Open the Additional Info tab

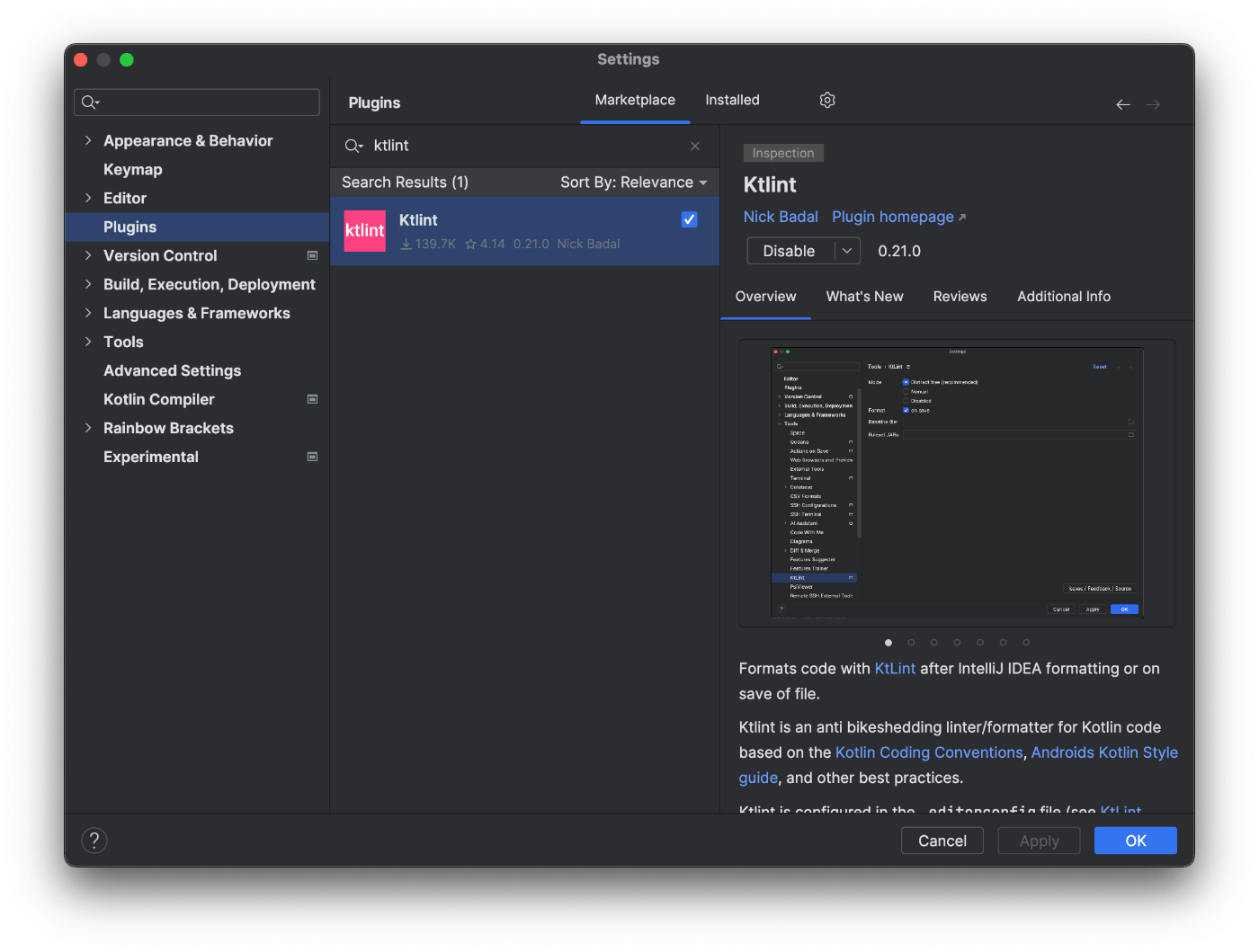[x=1064, y=297]
